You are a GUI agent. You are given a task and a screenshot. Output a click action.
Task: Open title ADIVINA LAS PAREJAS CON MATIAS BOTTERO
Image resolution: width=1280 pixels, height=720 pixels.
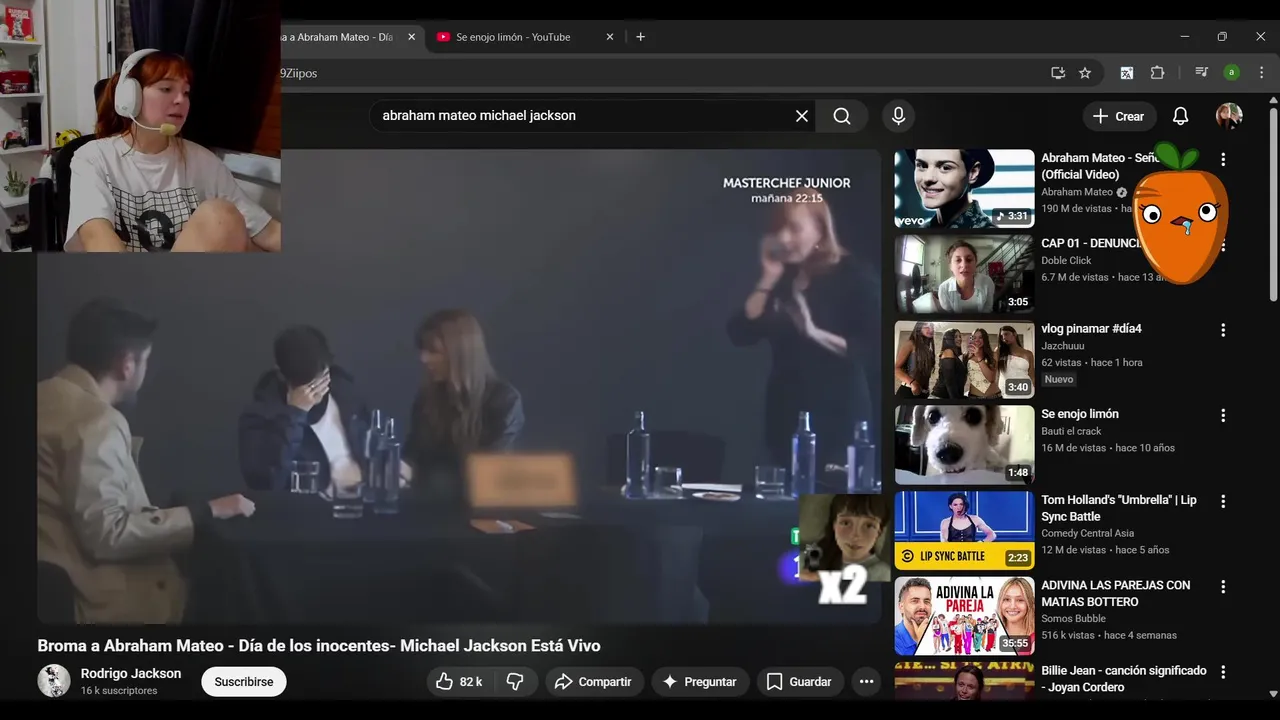pos(1116,593)
